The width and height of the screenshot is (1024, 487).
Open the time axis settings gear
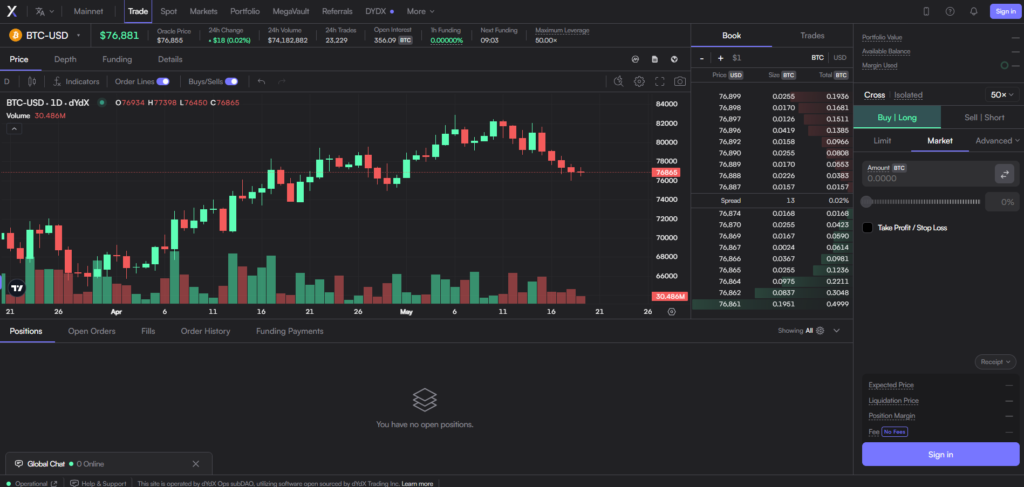tap(671, 311)
